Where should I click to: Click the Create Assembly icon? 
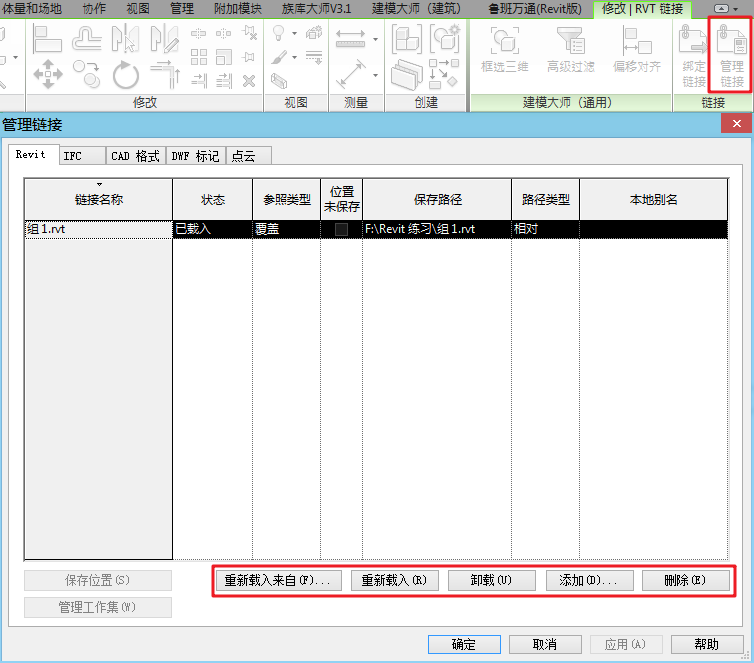[406, 39]
